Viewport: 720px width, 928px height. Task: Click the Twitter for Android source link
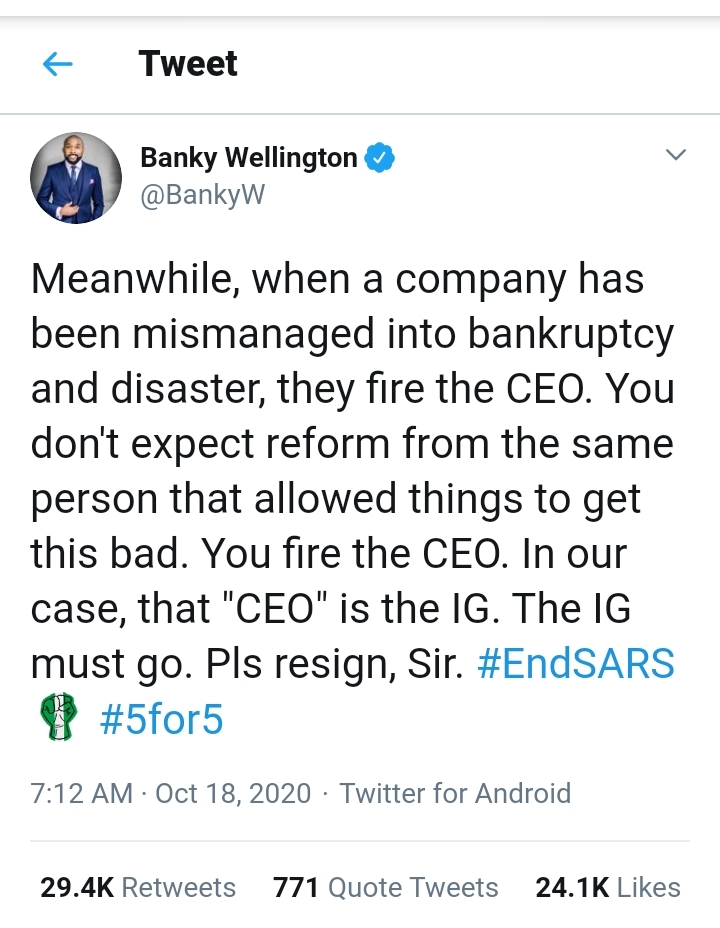tap(455, 794)
